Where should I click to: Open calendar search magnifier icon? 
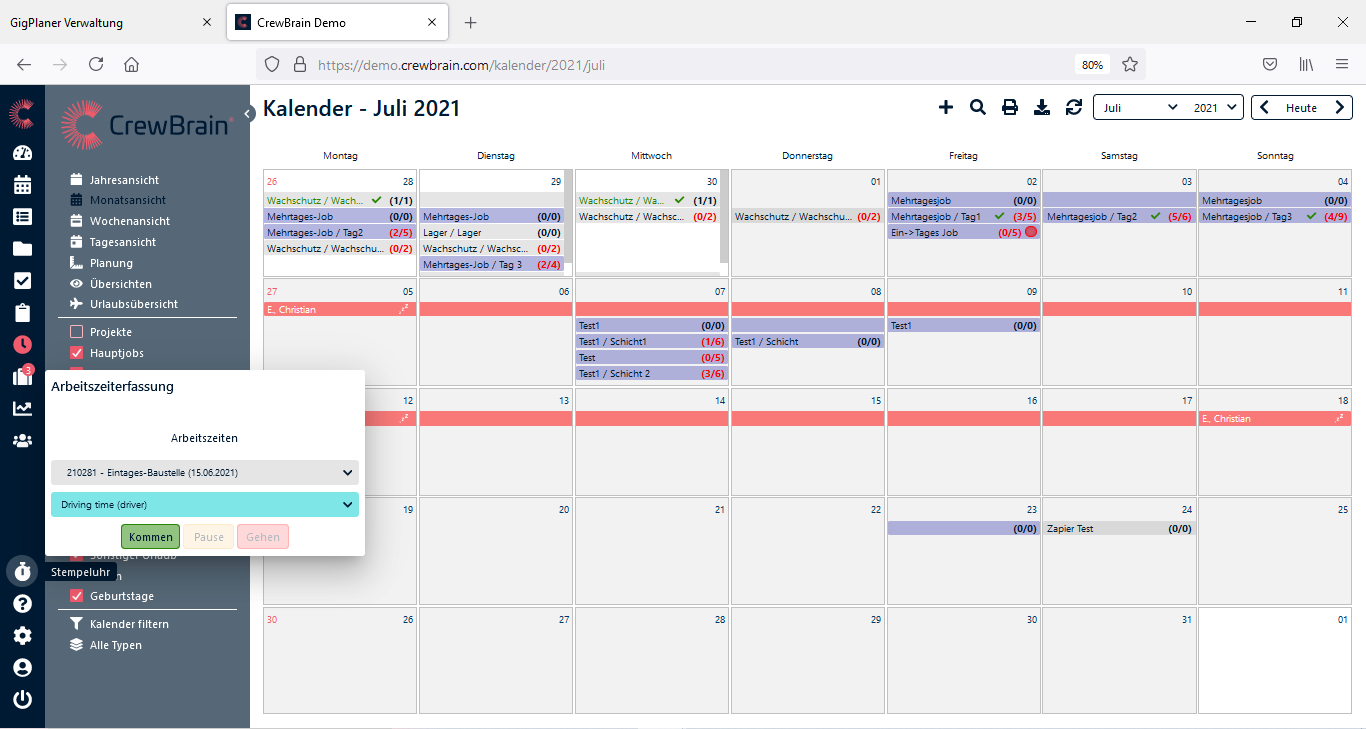(x=978, y=107)
